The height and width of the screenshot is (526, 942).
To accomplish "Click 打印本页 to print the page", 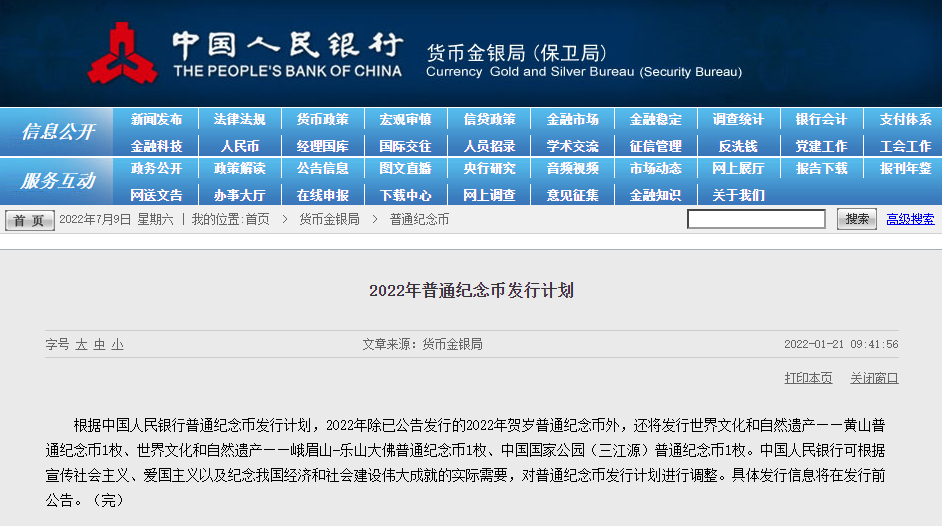I will pos(808,378).
